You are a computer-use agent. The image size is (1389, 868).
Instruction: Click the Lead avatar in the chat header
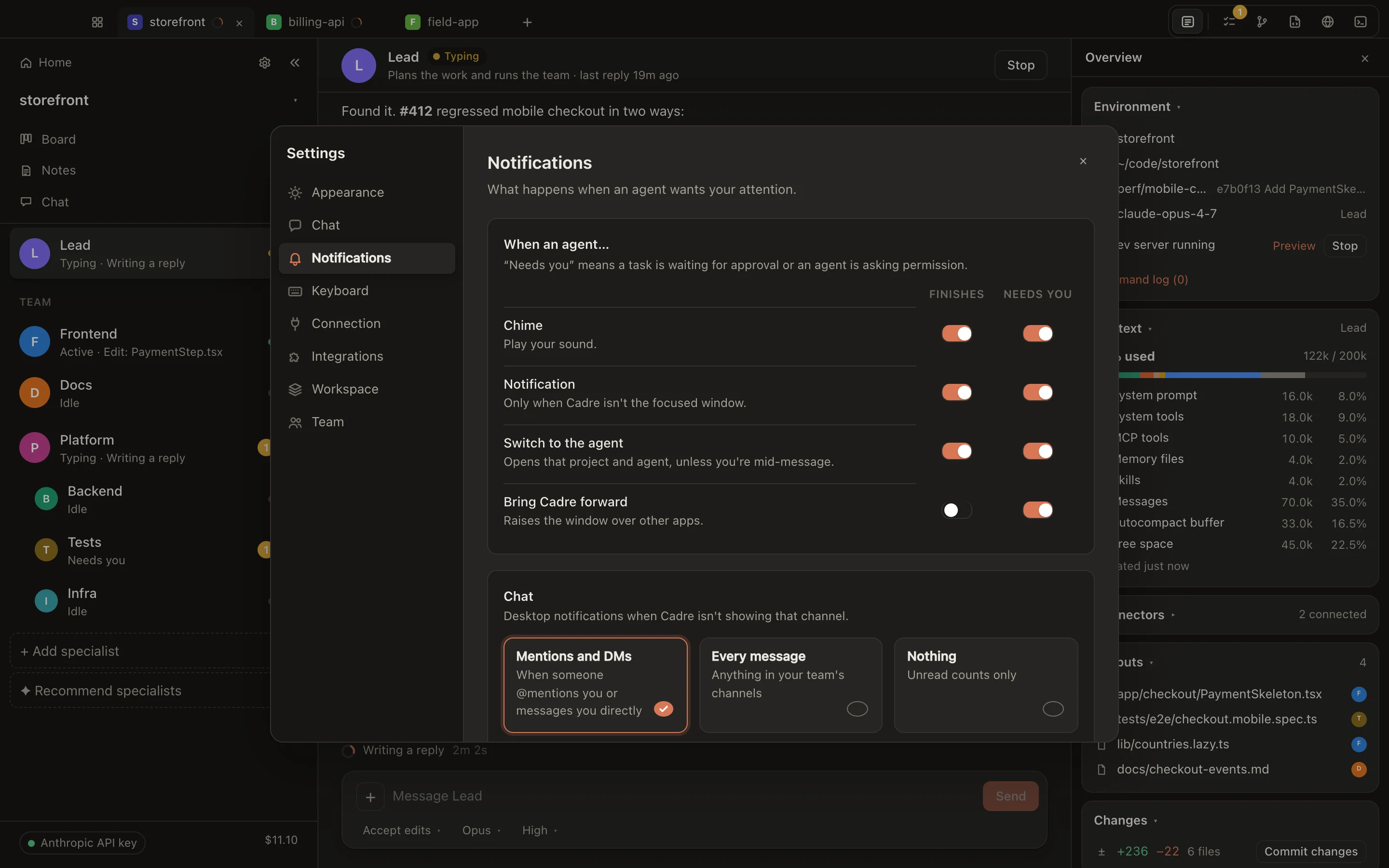[x=359, y=66]
